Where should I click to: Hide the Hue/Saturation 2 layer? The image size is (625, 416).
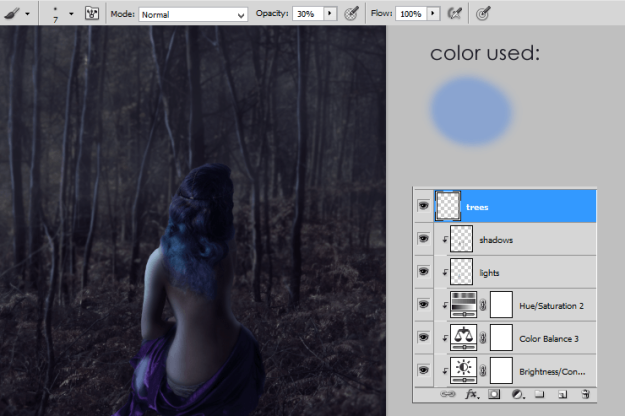coord(423,305)
